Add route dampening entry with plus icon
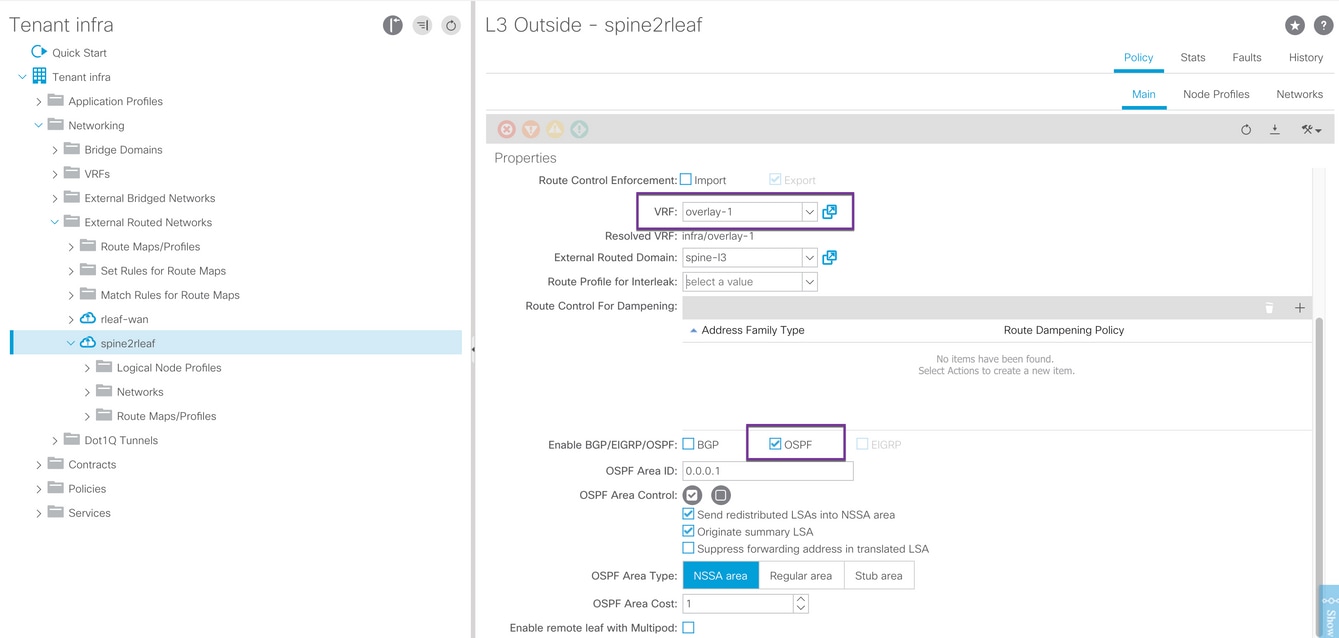 pos(1300,307)
